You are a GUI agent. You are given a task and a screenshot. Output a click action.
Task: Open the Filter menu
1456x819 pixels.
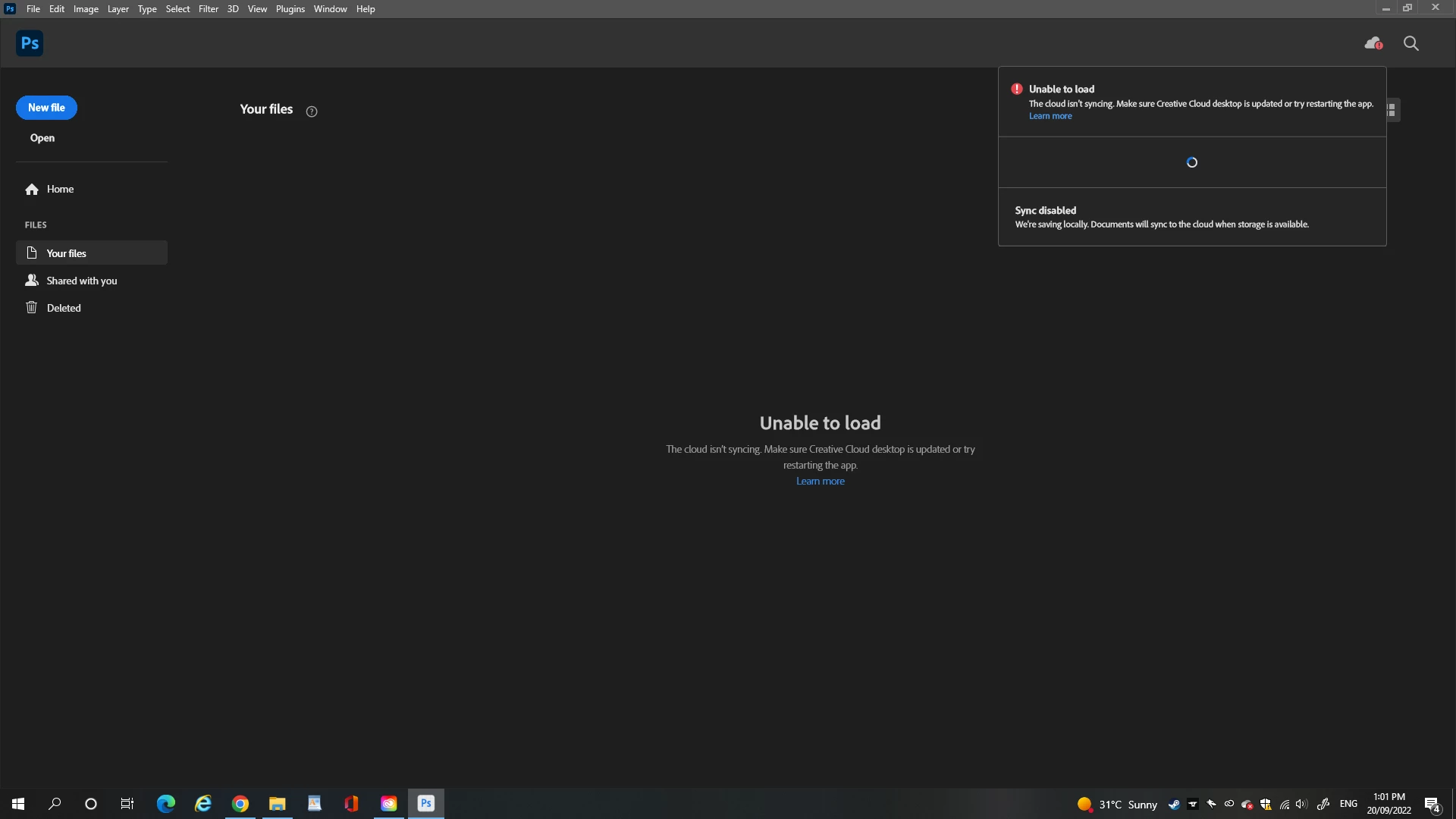pos(209,9)
